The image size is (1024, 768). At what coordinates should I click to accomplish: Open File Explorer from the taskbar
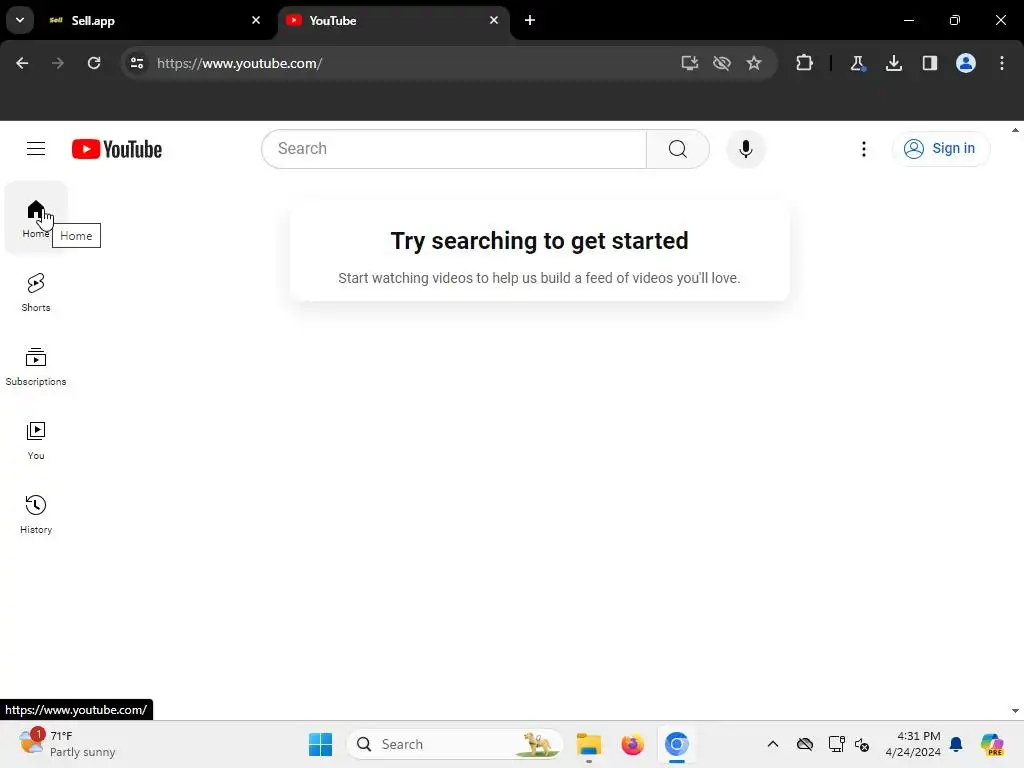[588, 744]
